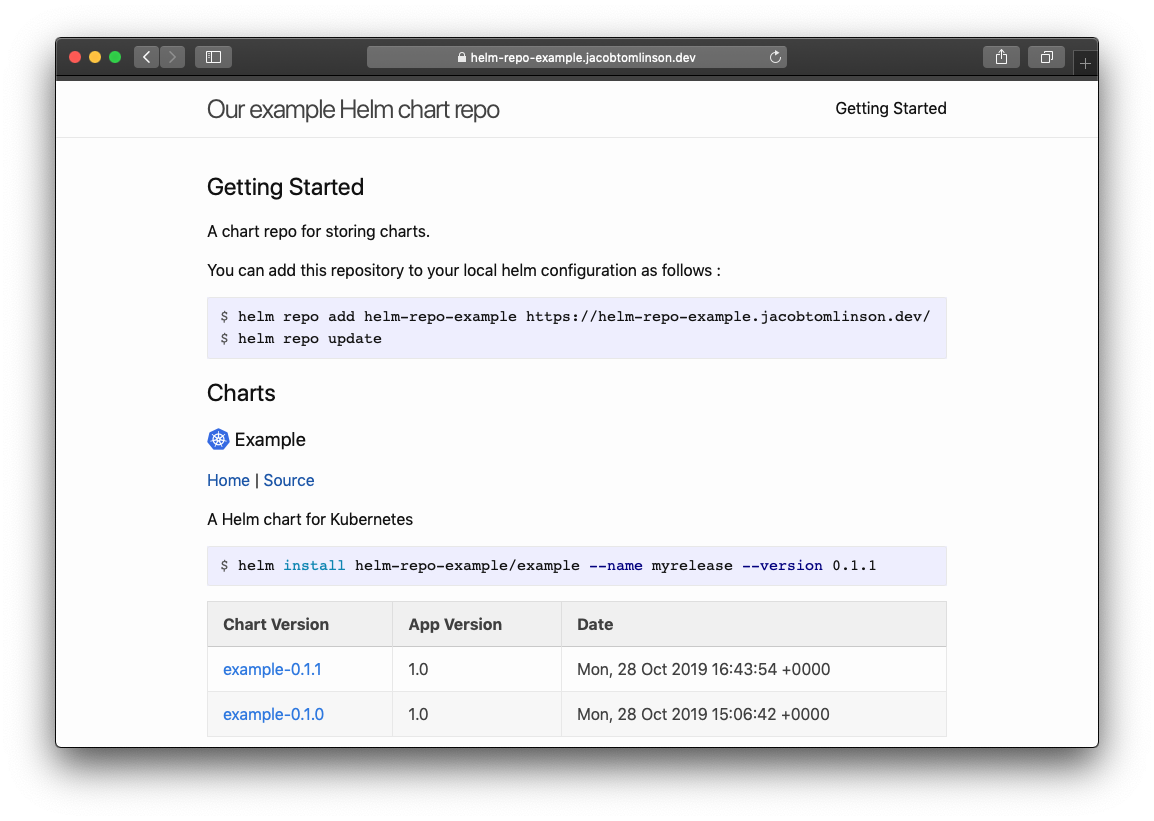
Task: Click the site title Our example Helm chart repo
Action: [x=353, y=109]
